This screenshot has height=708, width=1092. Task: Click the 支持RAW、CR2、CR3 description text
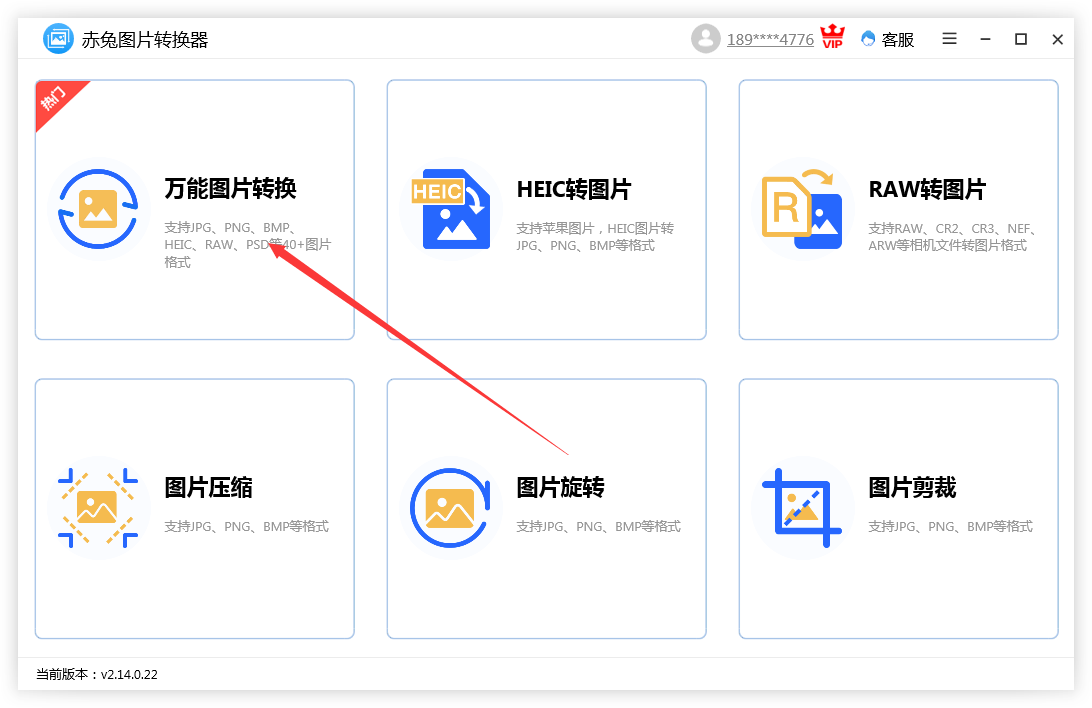(x=953, y=237)
